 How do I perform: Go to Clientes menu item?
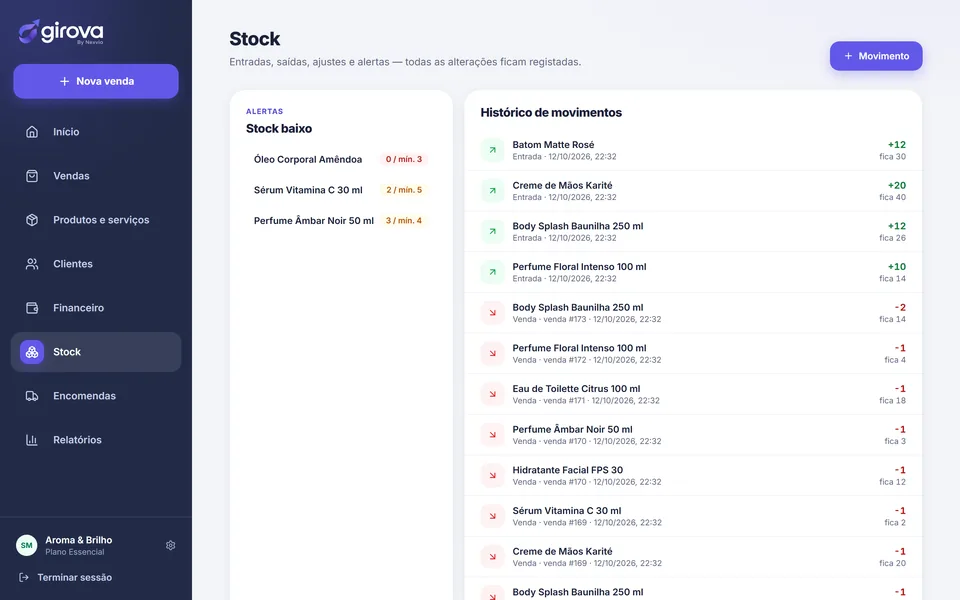click(x=96, y=264)
